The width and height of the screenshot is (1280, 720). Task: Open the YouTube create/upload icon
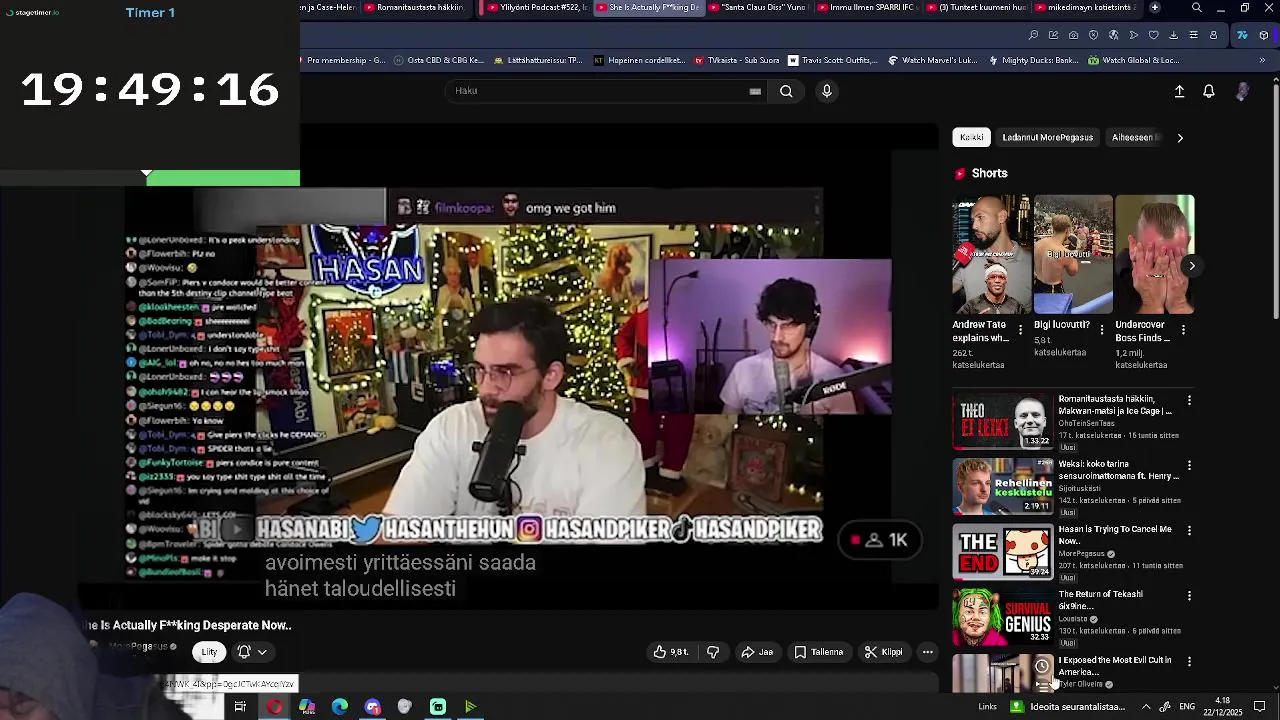1179,91
